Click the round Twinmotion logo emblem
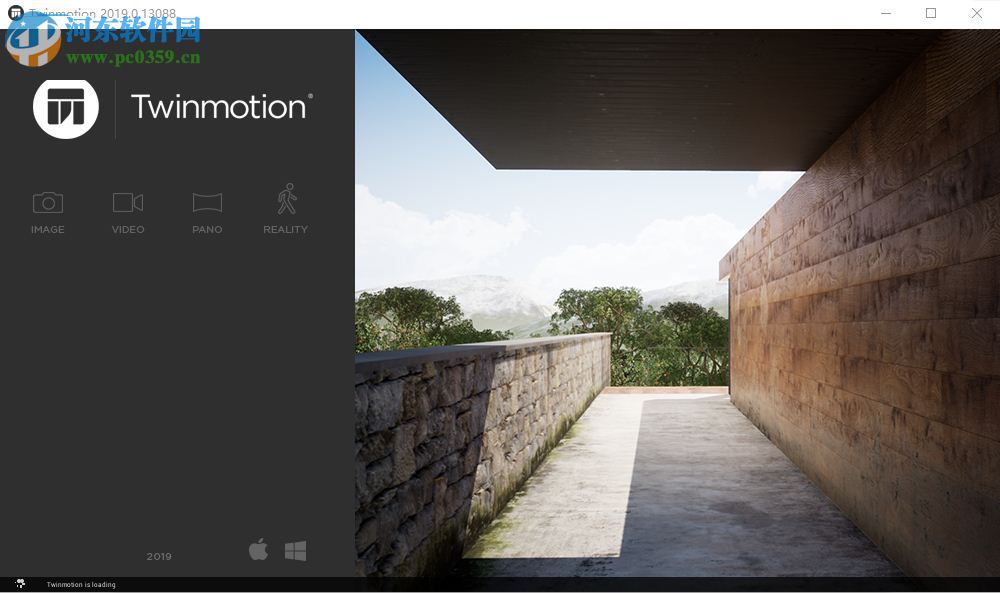This screenshot has width=1000, height=593. click(x=66, y=108)
